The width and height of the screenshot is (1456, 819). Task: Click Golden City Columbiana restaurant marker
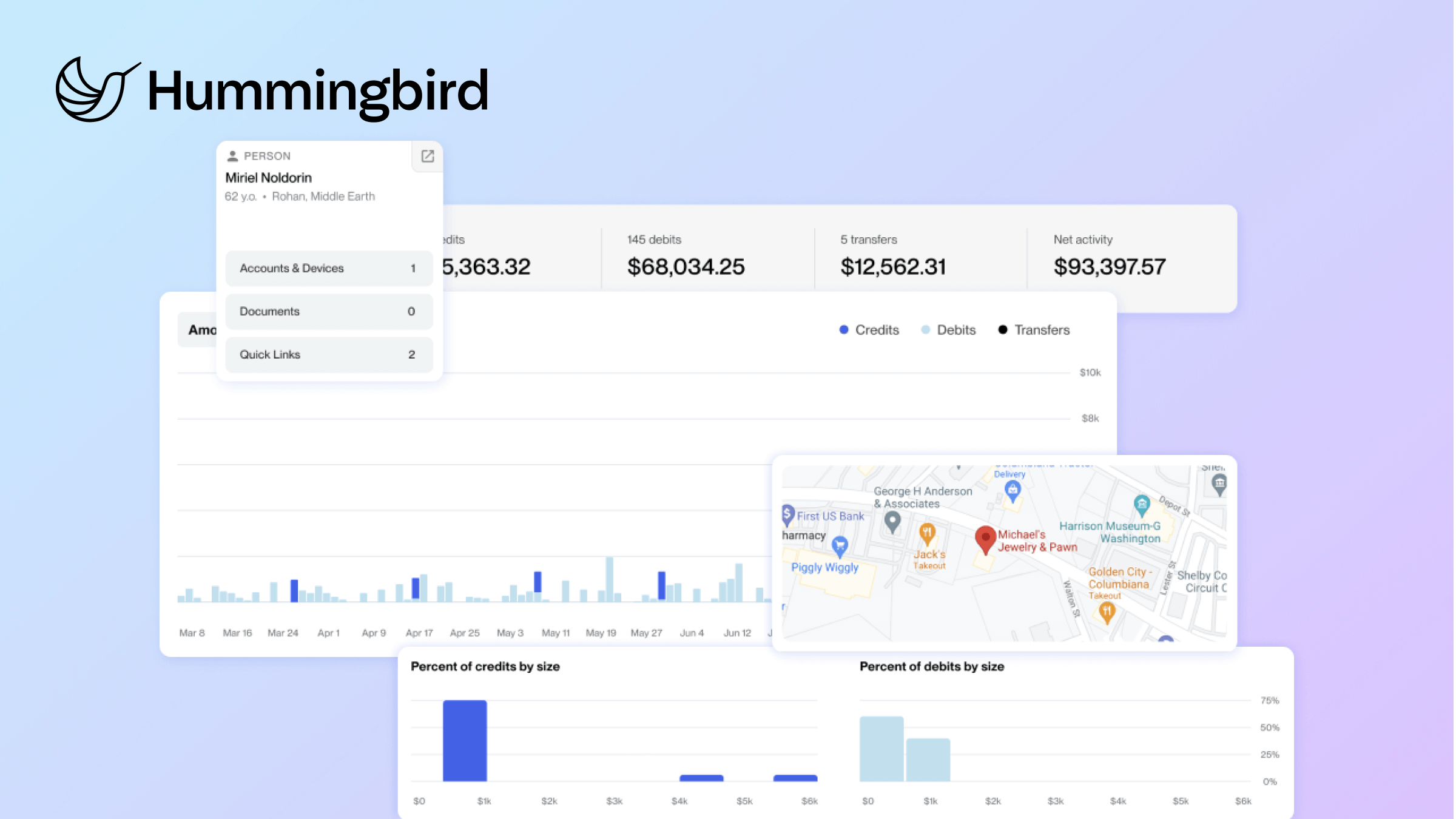(x=1107, y=613)
